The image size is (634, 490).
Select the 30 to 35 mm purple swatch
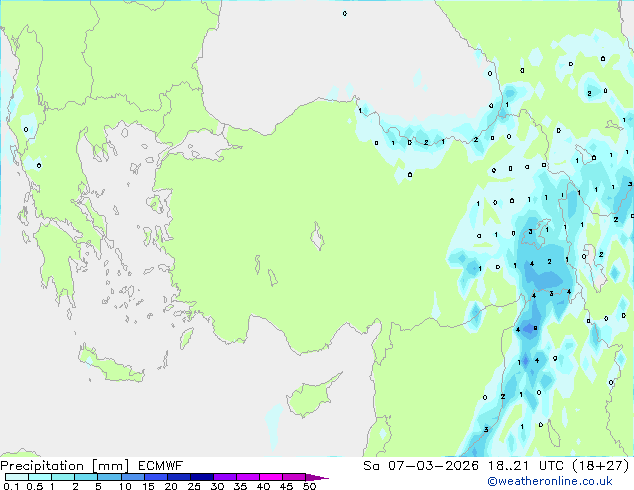click(x=225, y=477)
